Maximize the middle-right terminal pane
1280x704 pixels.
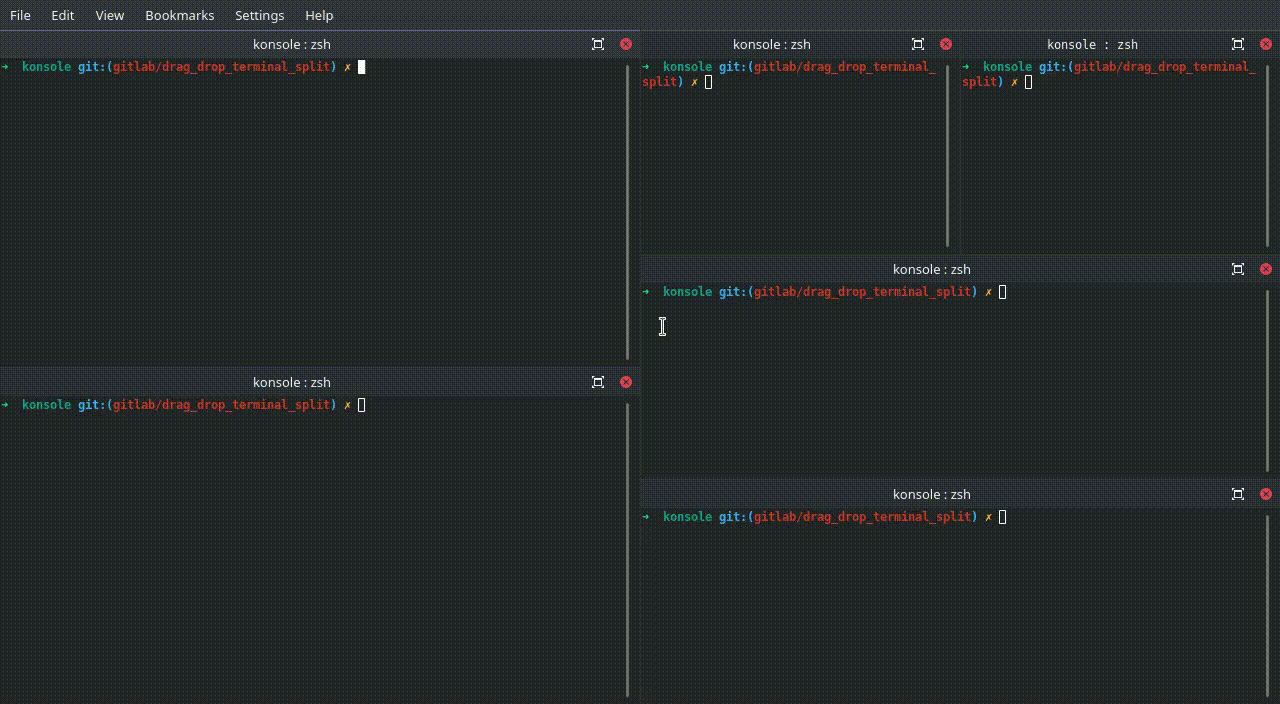(1238, 269)
